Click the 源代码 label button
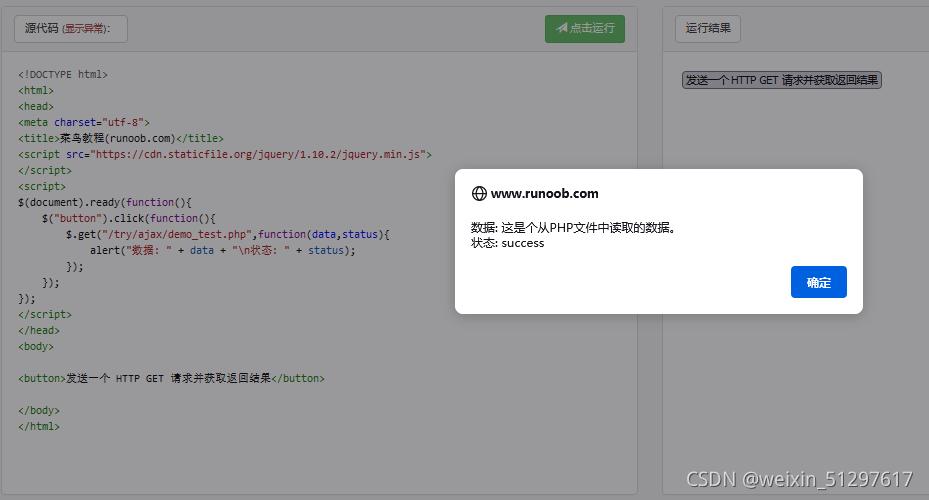Screen dimensions: 929x500 coord(71,28)
